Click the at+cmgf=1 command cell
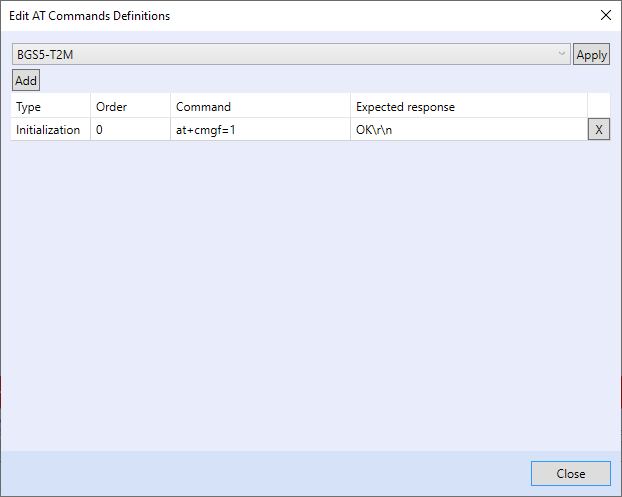The image size is (622, 497). pyautogui.click(x=260, y=130)
